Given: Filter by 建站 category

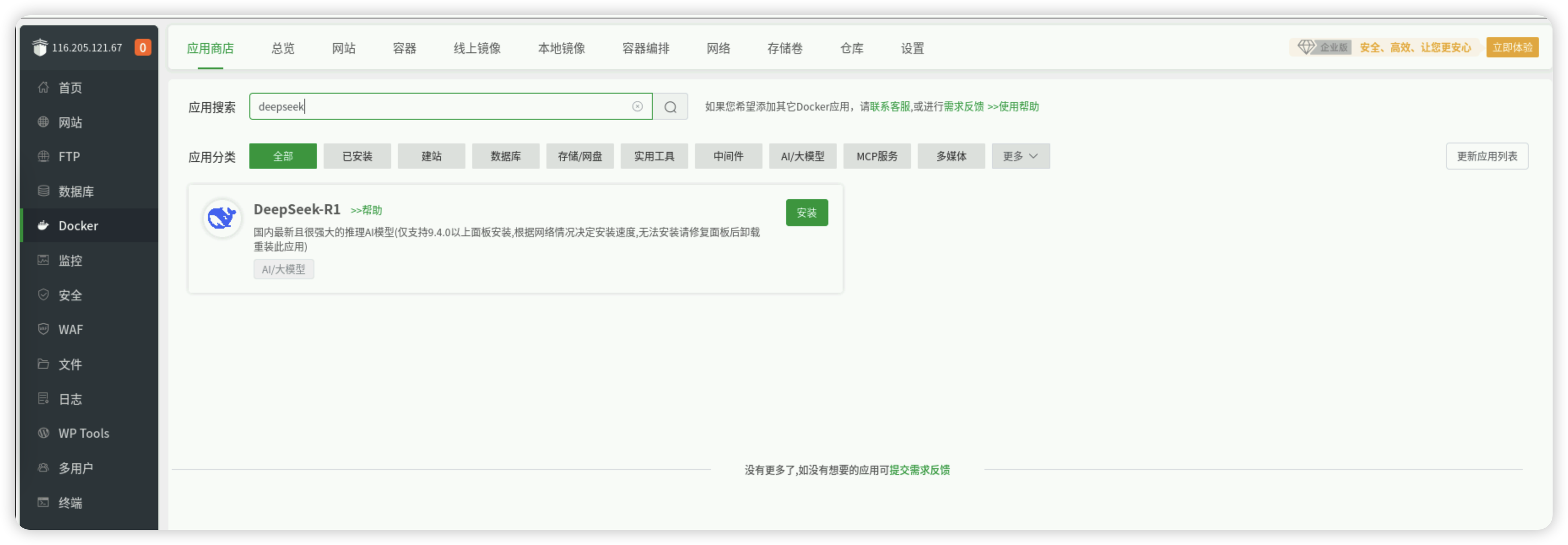Looking at the screenshot, I should pyautogui.click(x=431, y=156).
